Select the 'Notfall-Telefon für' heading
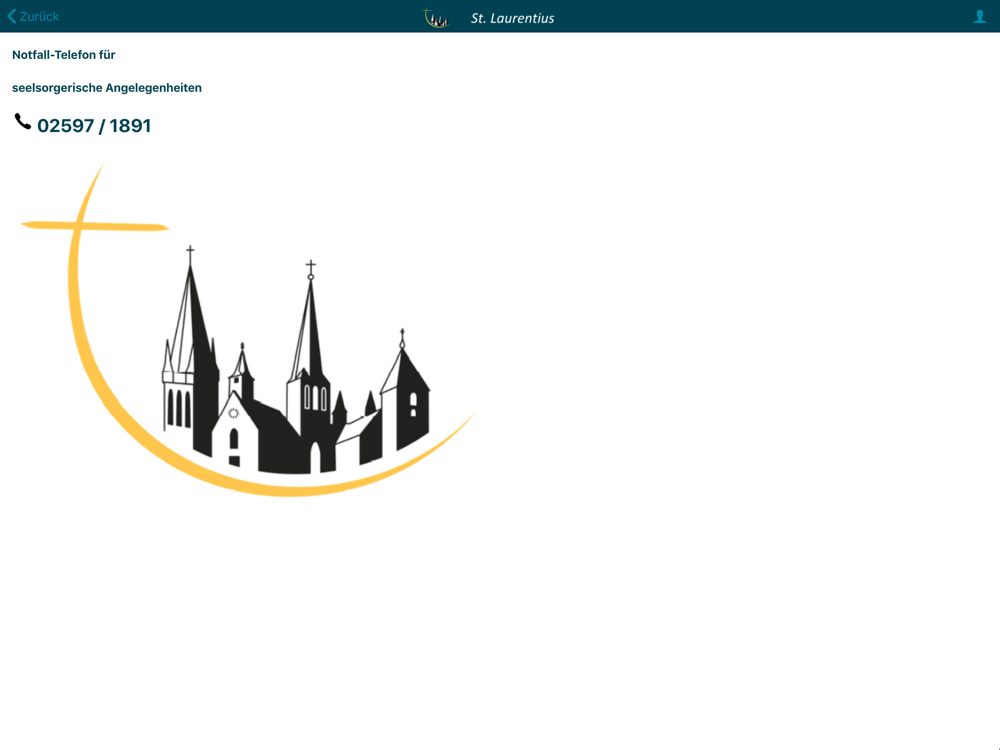 (64, 55)
